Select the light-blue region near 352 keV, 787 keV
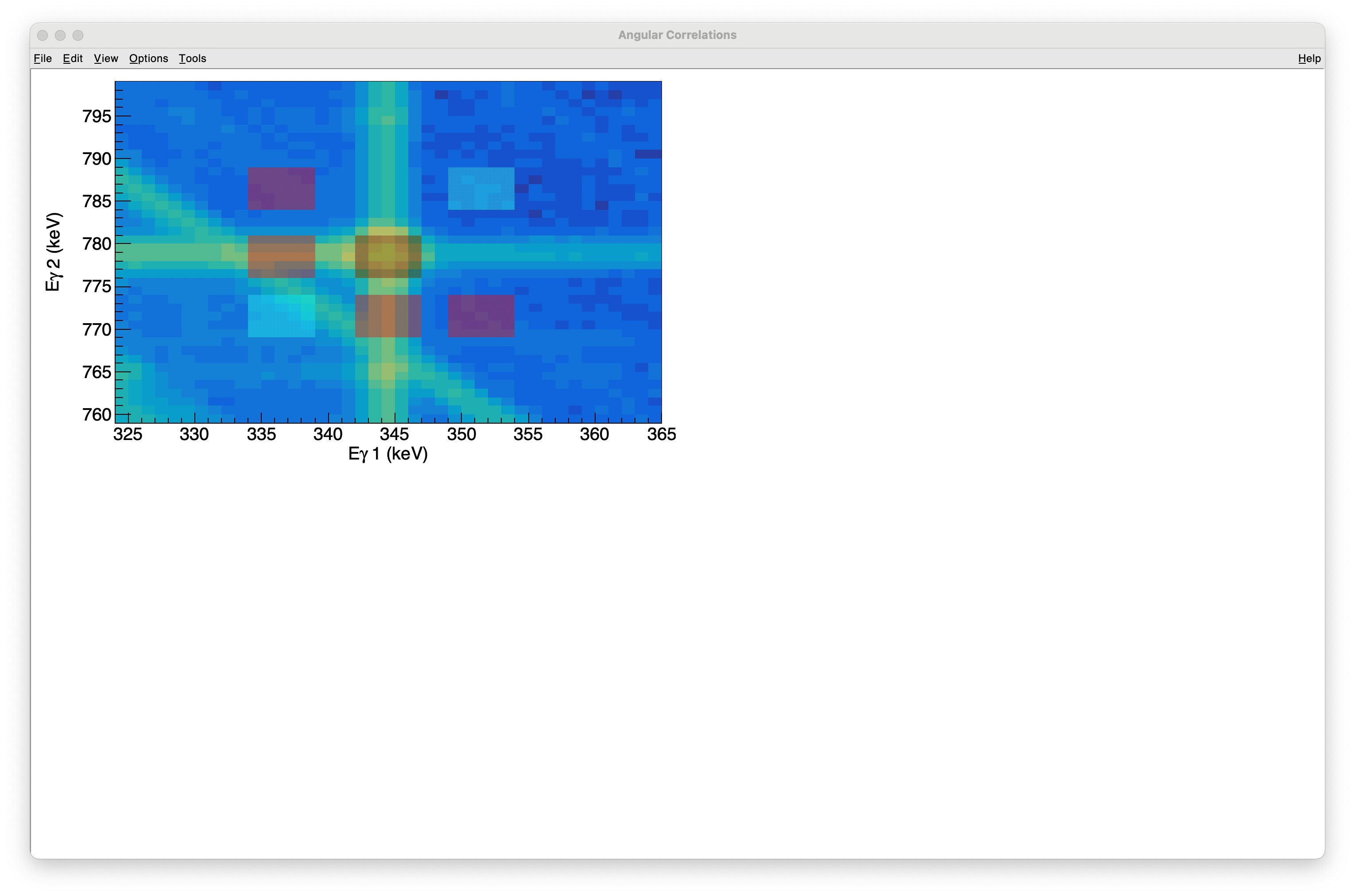The image size is (1355, 896). click(480, 189)
